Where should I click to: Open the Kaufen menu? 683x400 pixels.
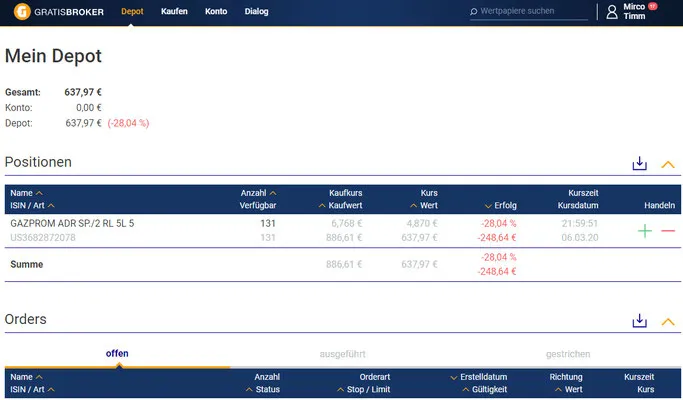pyautogui.click(x=174, y=12)
